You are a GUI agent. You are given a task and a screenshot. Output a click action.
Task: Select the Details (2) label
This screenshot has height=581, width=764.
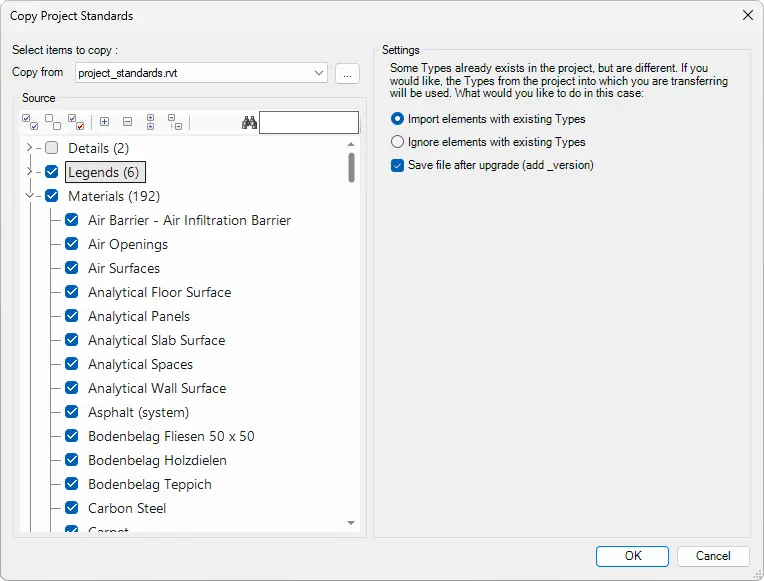click(x=98, y=148)
